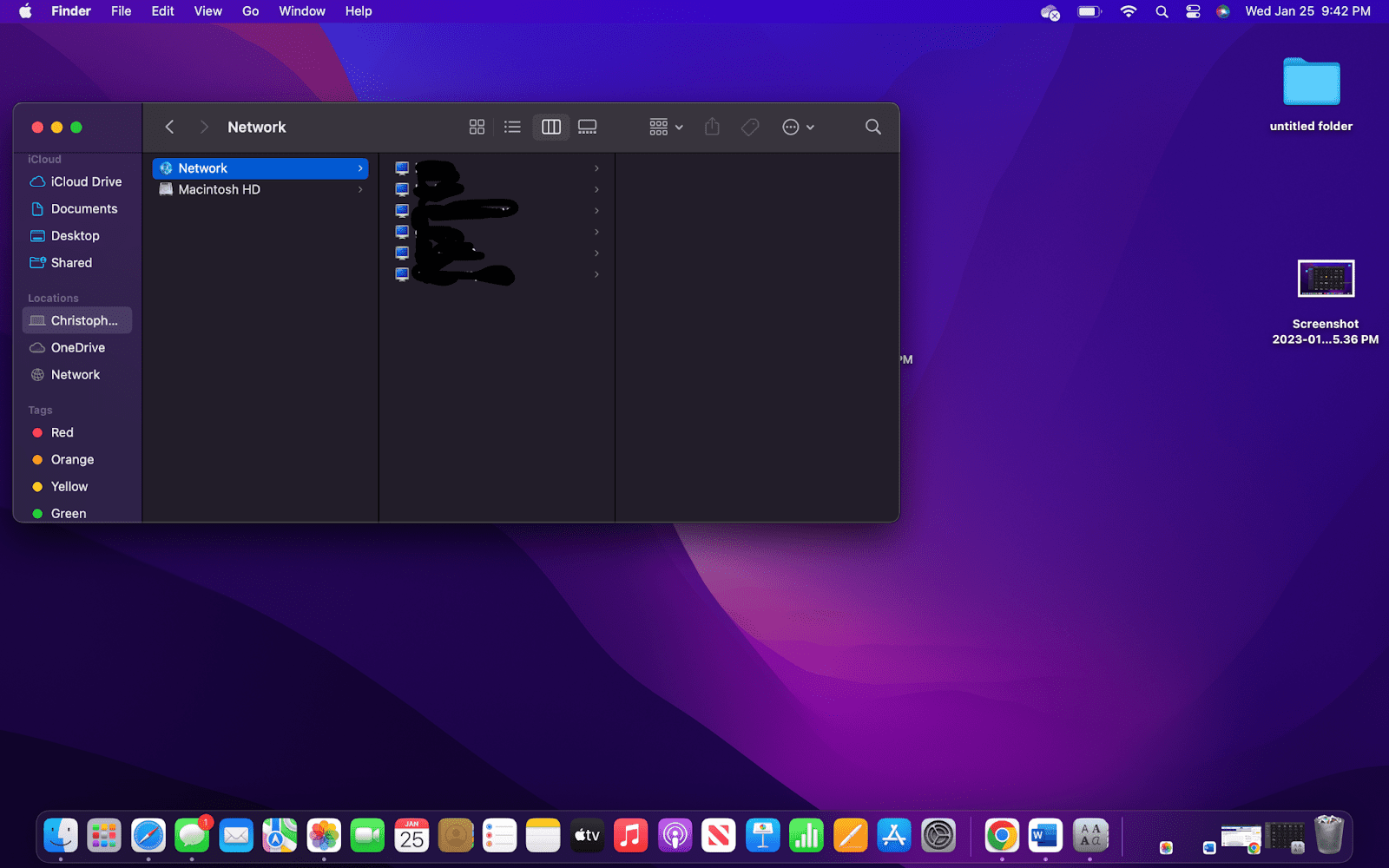Screen dimensions: 1389x868
Task: Open OneDrive in the sidebar
Action: tap(76, 347)
